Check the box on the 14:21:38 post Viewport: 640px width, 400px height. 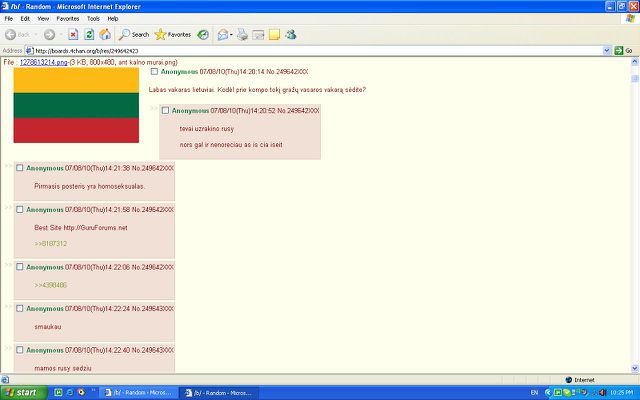click(x=19, y=168)
